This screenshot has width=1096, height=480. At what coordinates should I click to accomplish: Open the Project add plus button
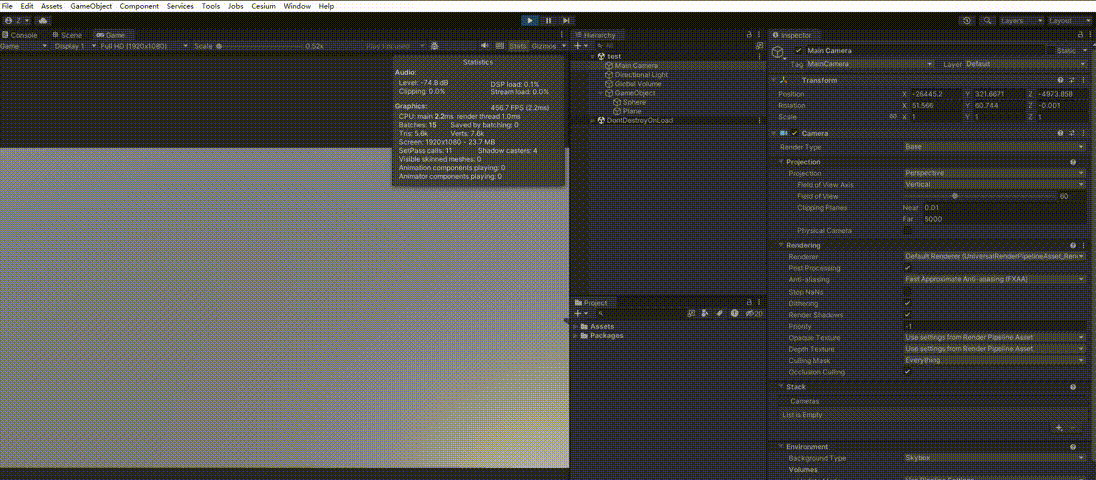[579, 314]
